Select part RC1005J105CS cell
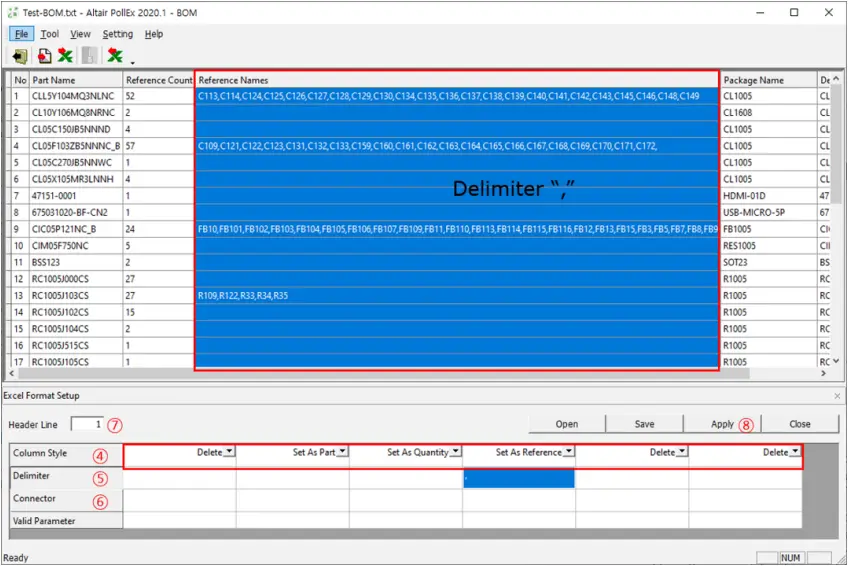The height and width of the screenshot is (566, 848). tap(76, 362)
